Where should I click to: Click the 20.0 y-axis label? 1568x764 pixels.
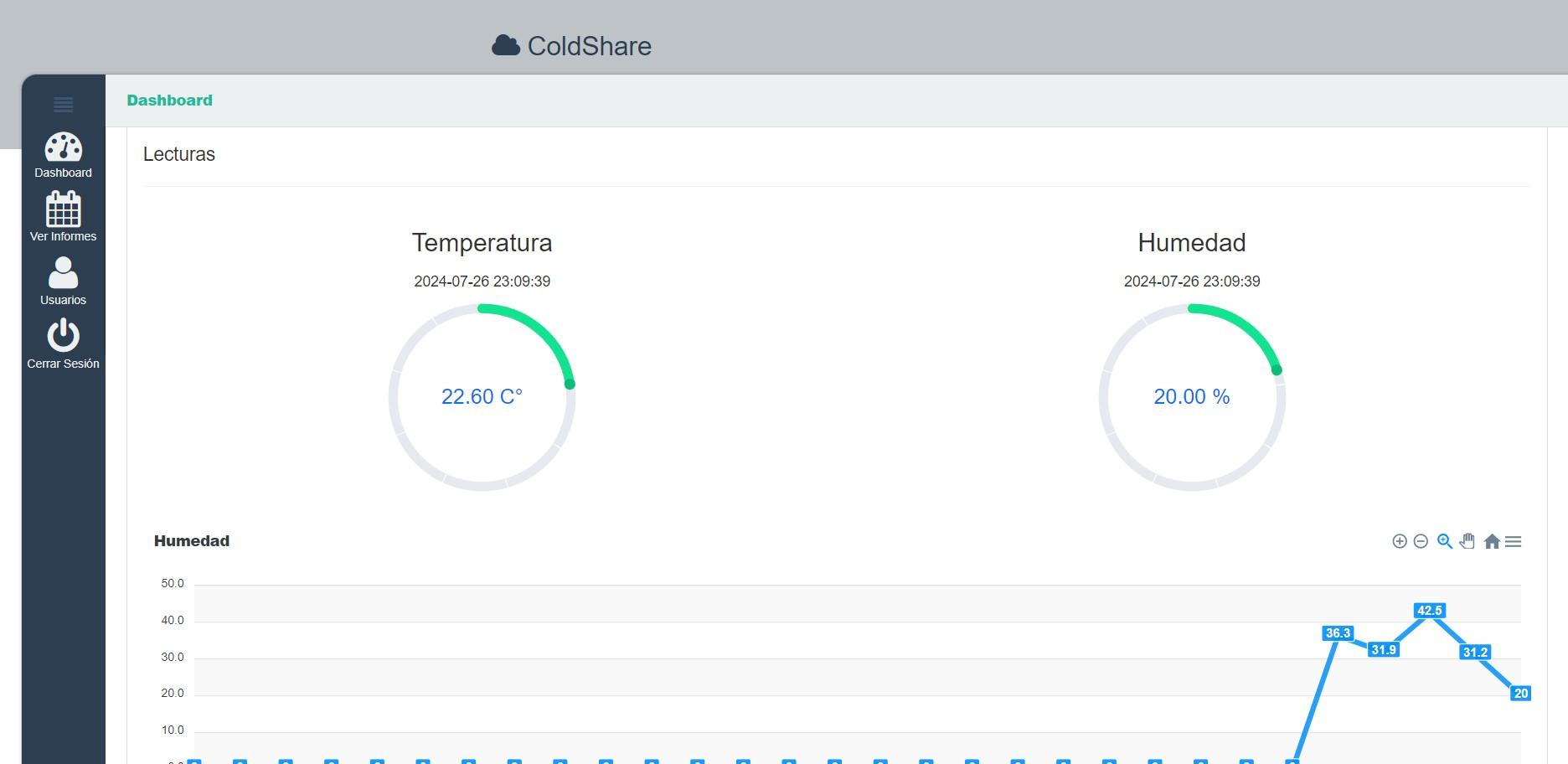click(173, 694)
